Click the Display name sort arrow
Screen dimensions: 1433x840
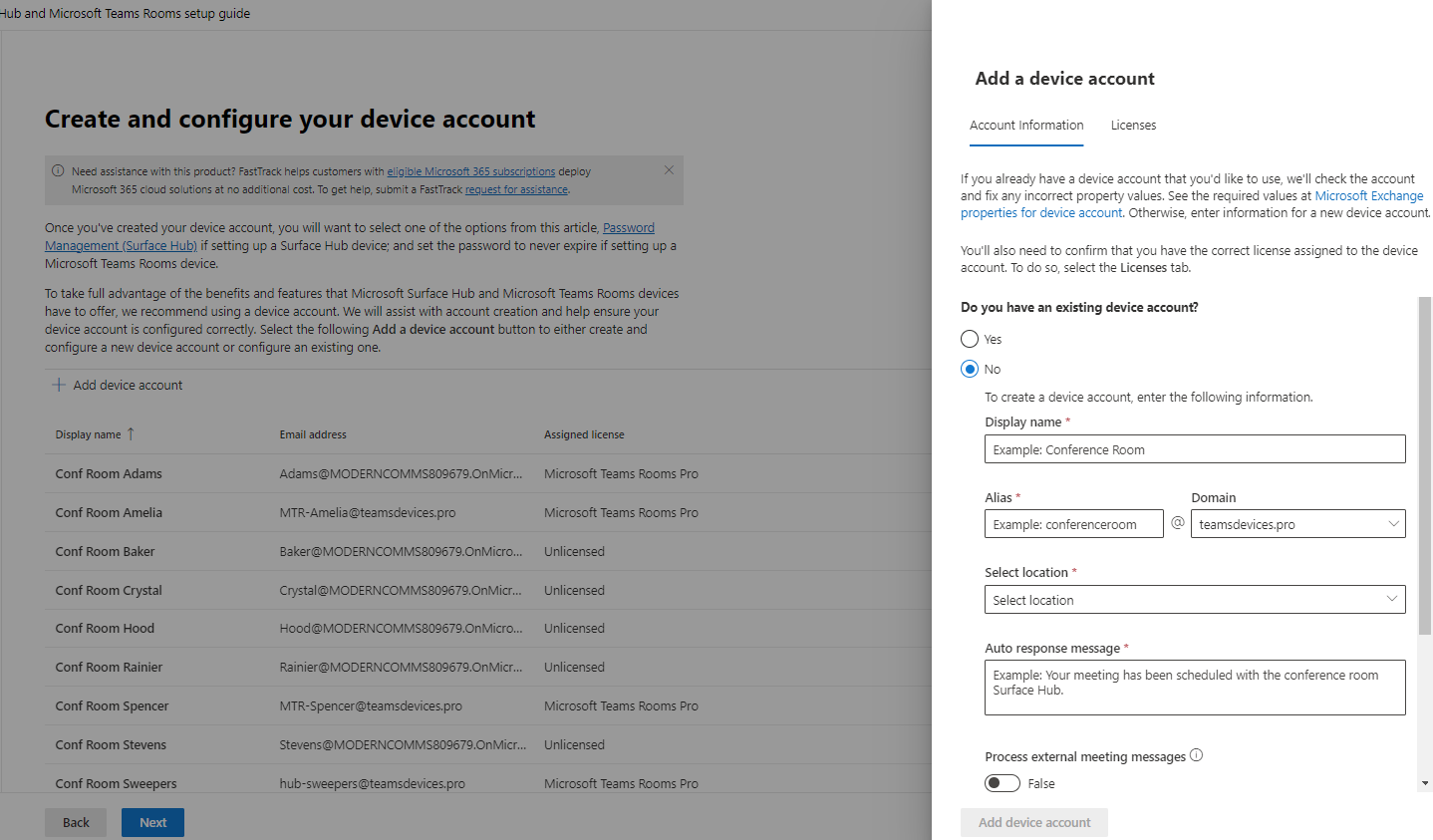(131, 434)
